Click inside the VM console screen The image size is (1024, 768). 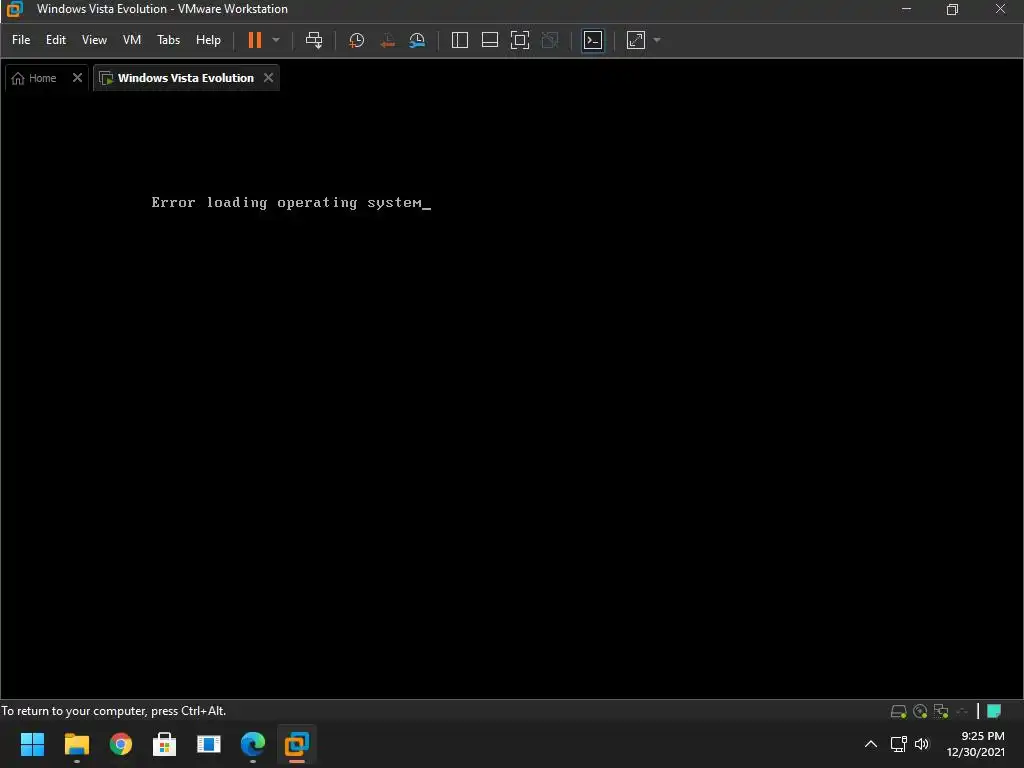512,395
